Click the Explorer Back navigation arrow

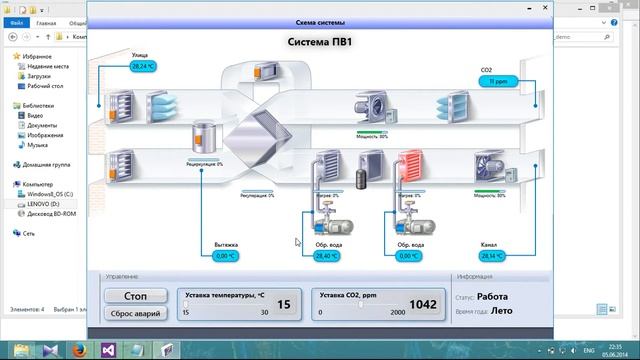tap(13, 37)
